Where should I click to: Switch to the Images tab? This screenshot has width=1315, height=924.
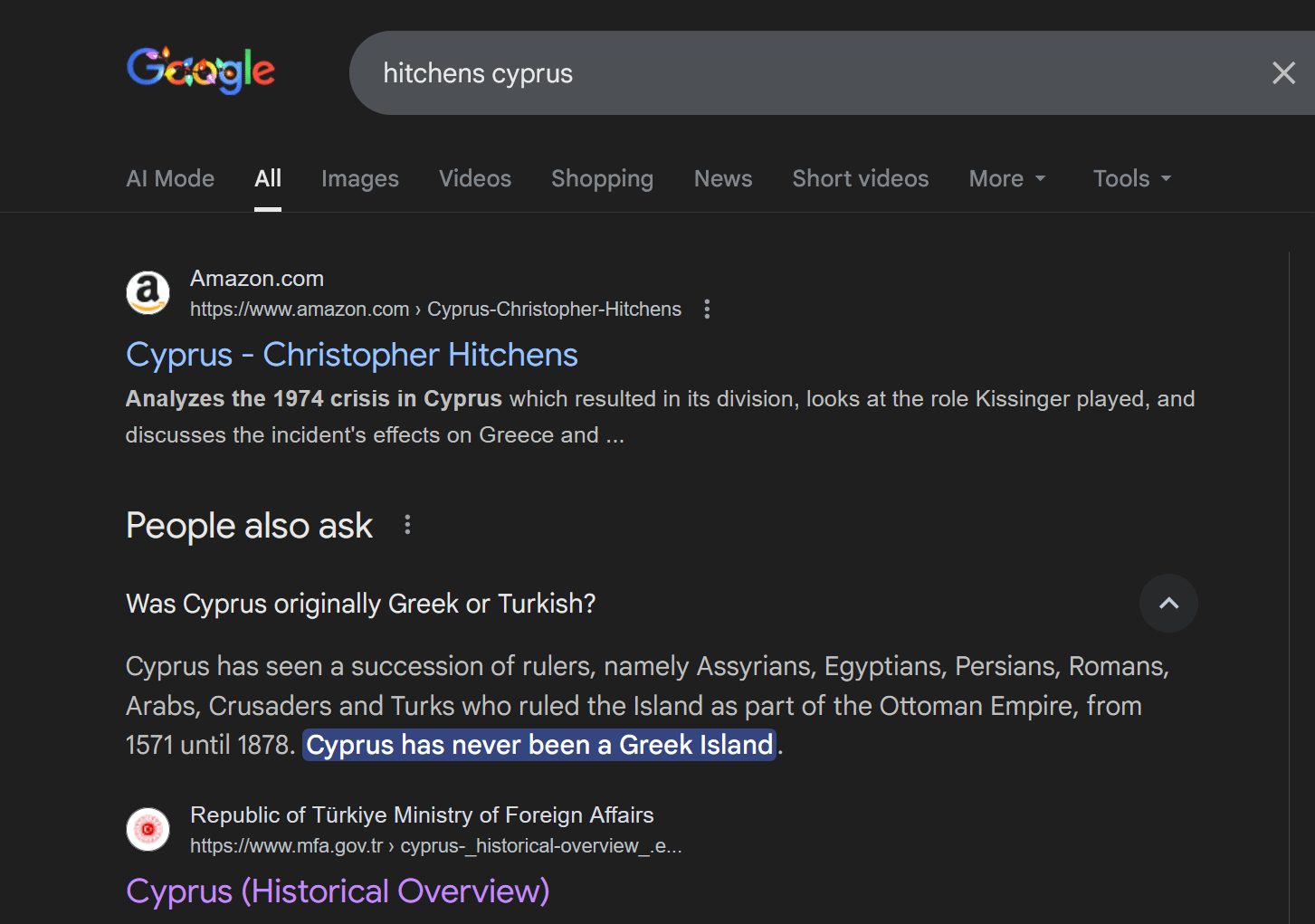(359, 179)
